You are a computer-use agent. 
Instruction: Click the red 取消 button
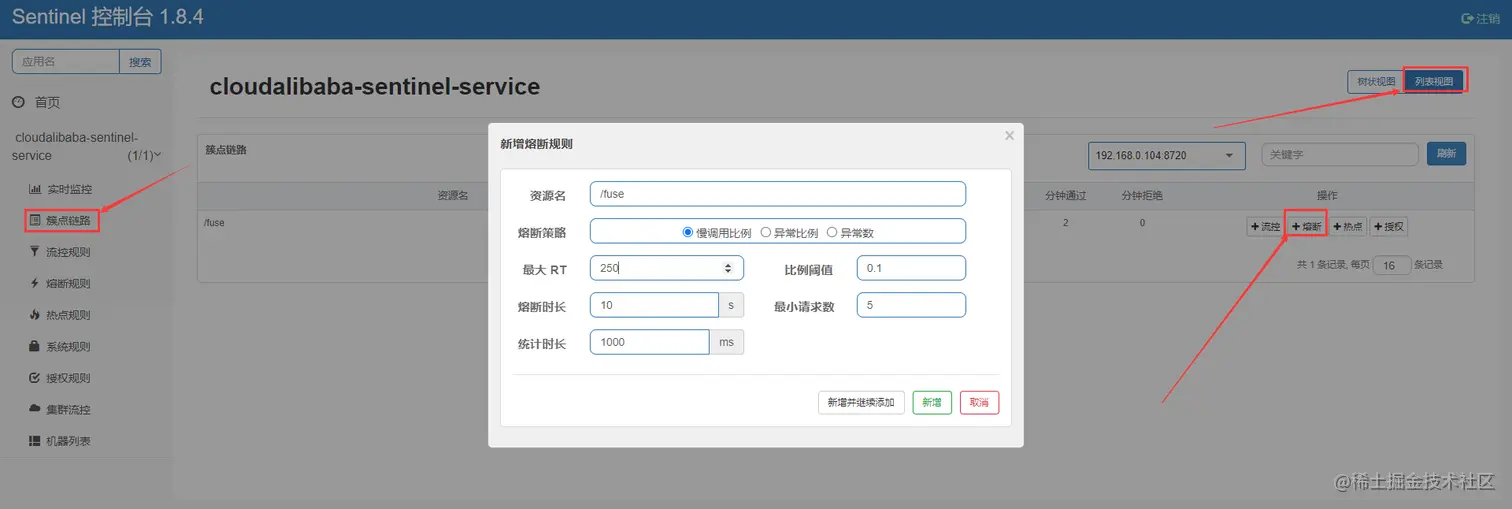click(979, 402)
